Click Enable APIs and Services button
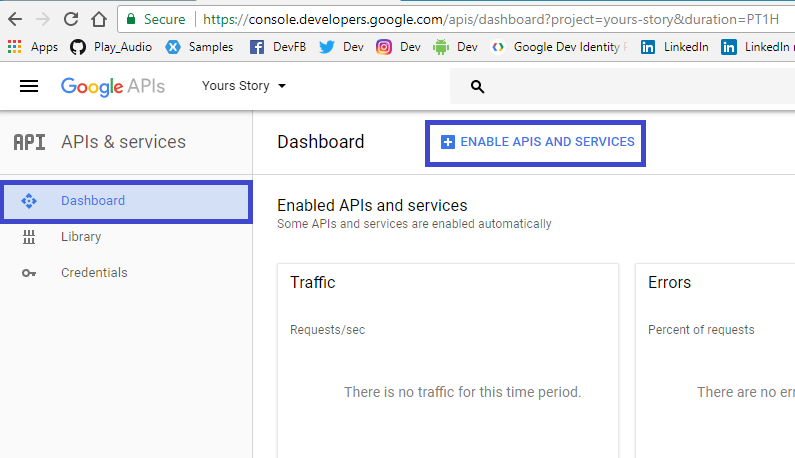Screen dimensions: 795x458 (x=537, y=142)
